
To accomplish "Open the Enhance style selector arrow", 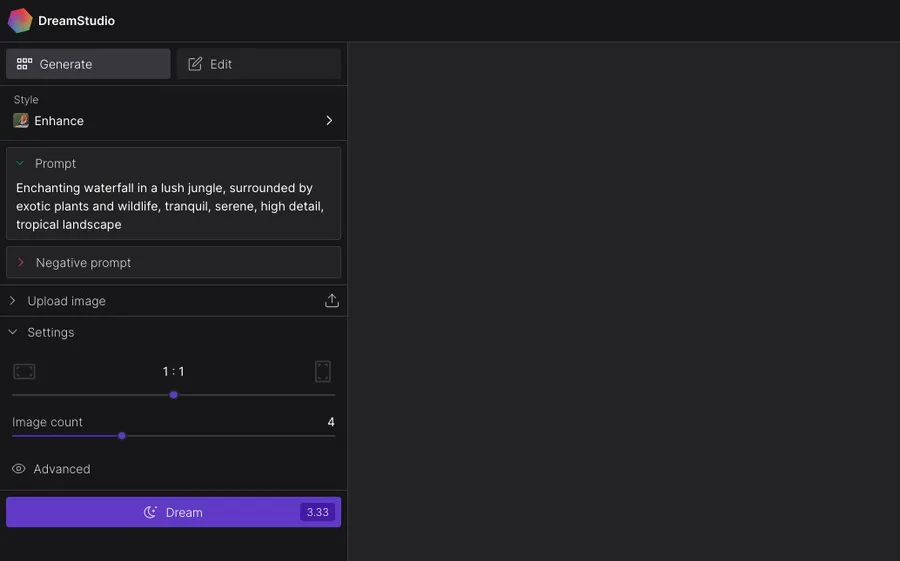I will coord(329,121).
